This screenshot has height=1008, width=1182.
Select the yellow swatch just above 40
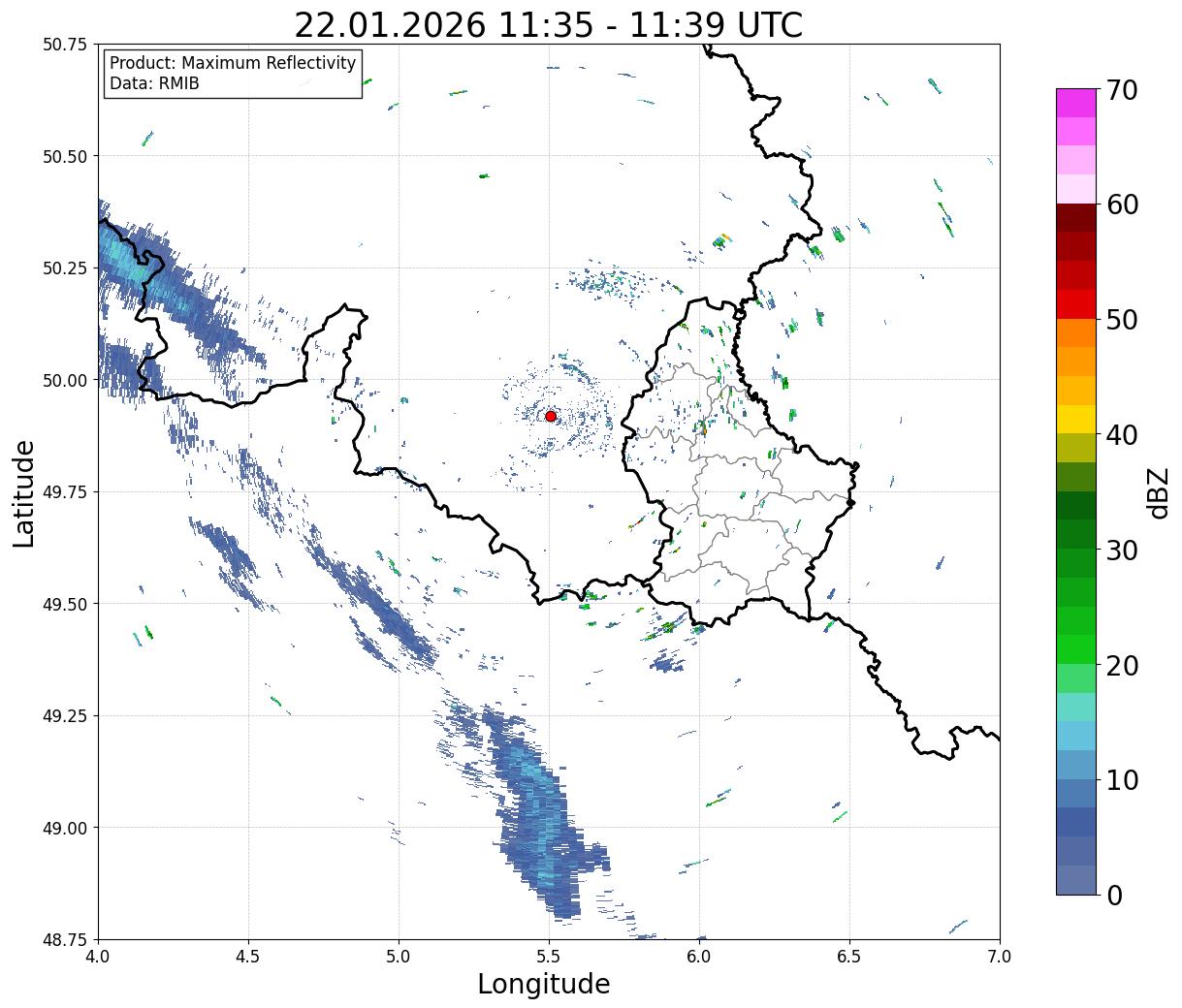(1076, 419)
